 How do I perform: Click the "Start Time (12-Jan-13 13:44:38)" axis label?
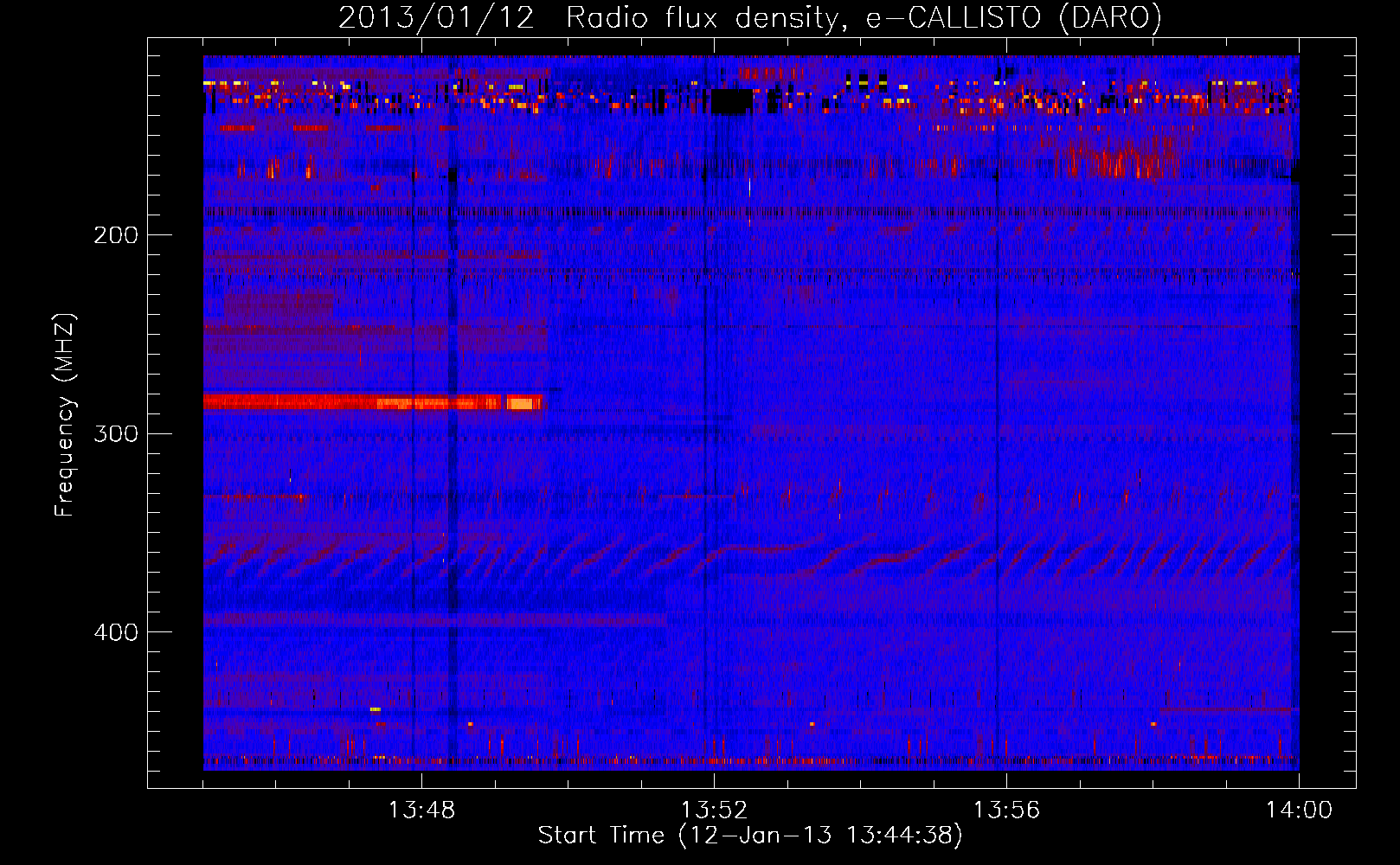(x=750, y=836)
